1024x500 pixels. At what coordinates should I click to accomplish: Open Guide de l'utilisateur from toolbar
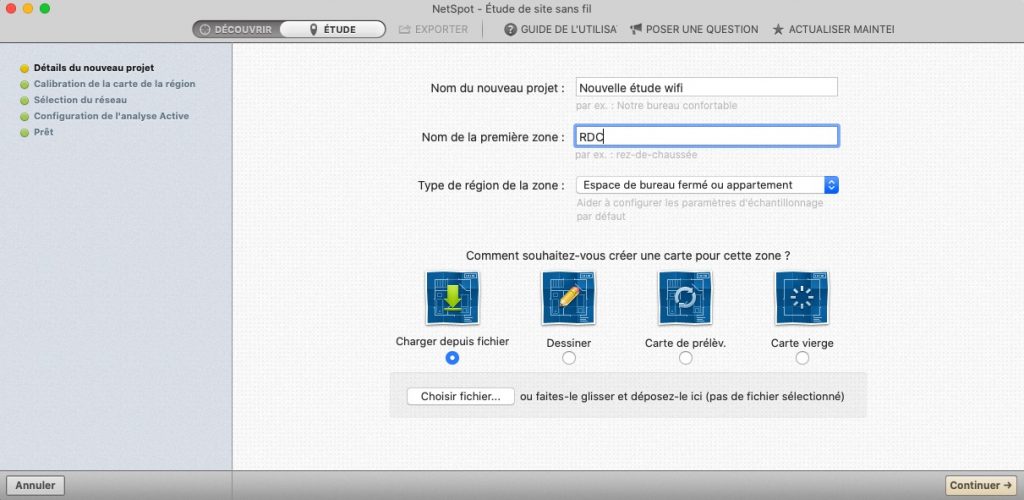click(x=560, y=29)
